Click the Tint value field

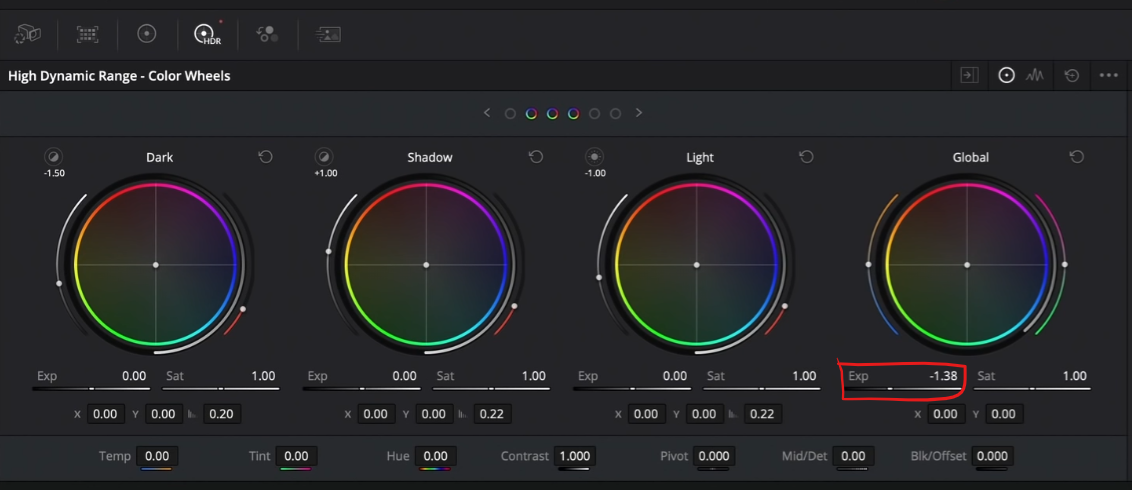[x=296, y=456]
